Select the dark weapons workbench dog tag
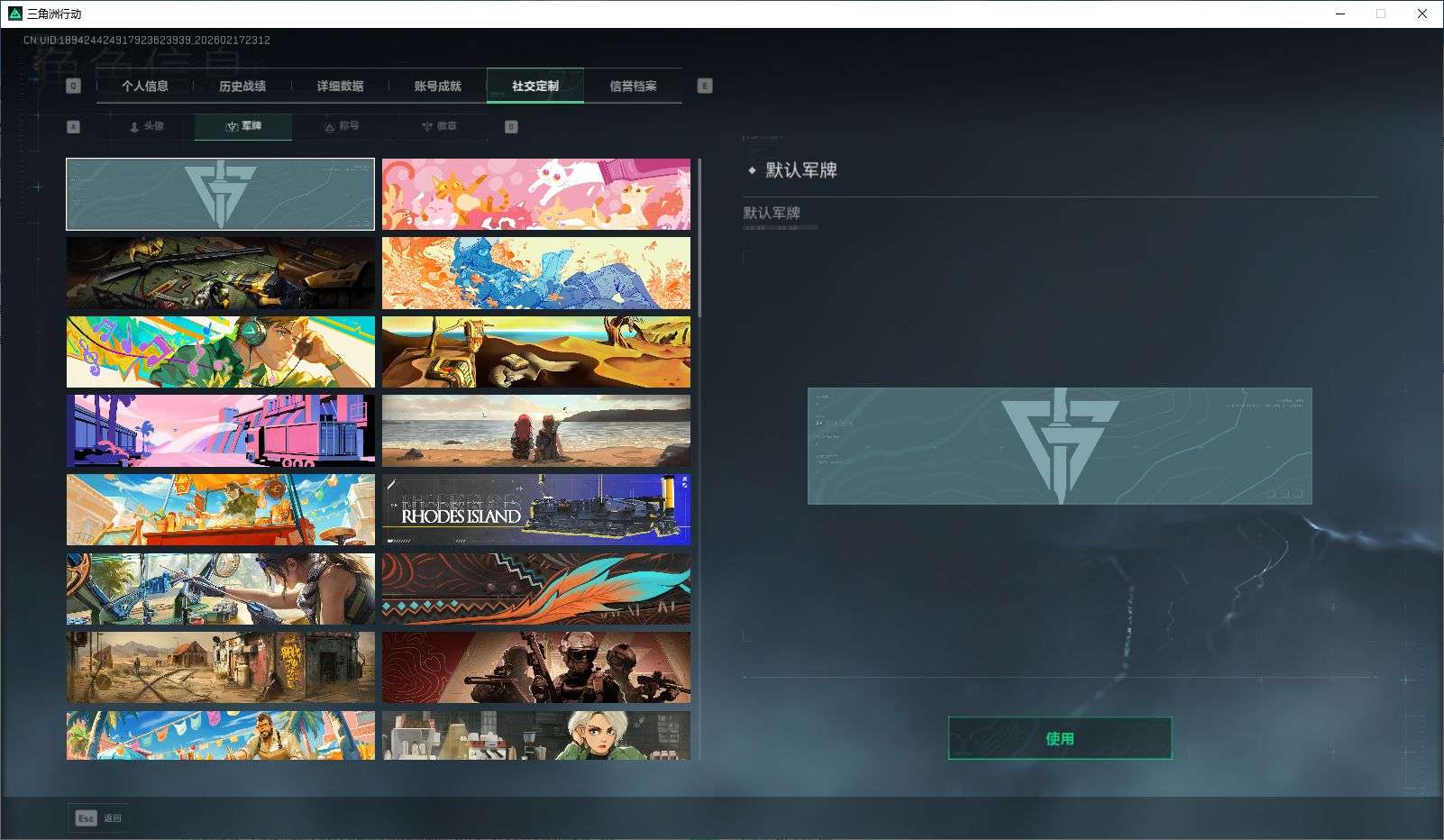Screen dimensions: 1444x840 (220, 273)
